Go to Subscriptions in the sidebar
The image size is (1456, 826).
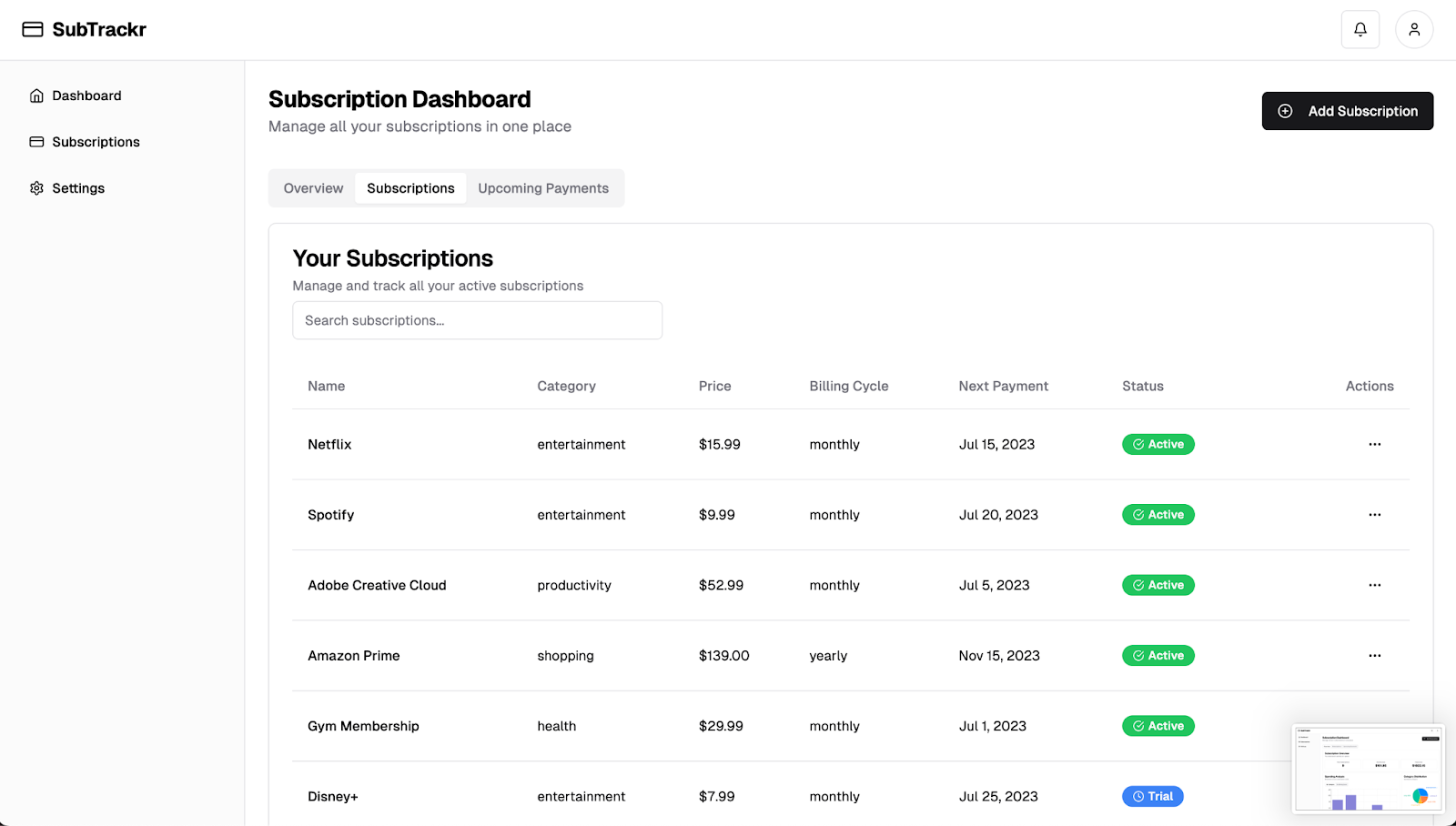pyautogui.click(x=96, y=142)
